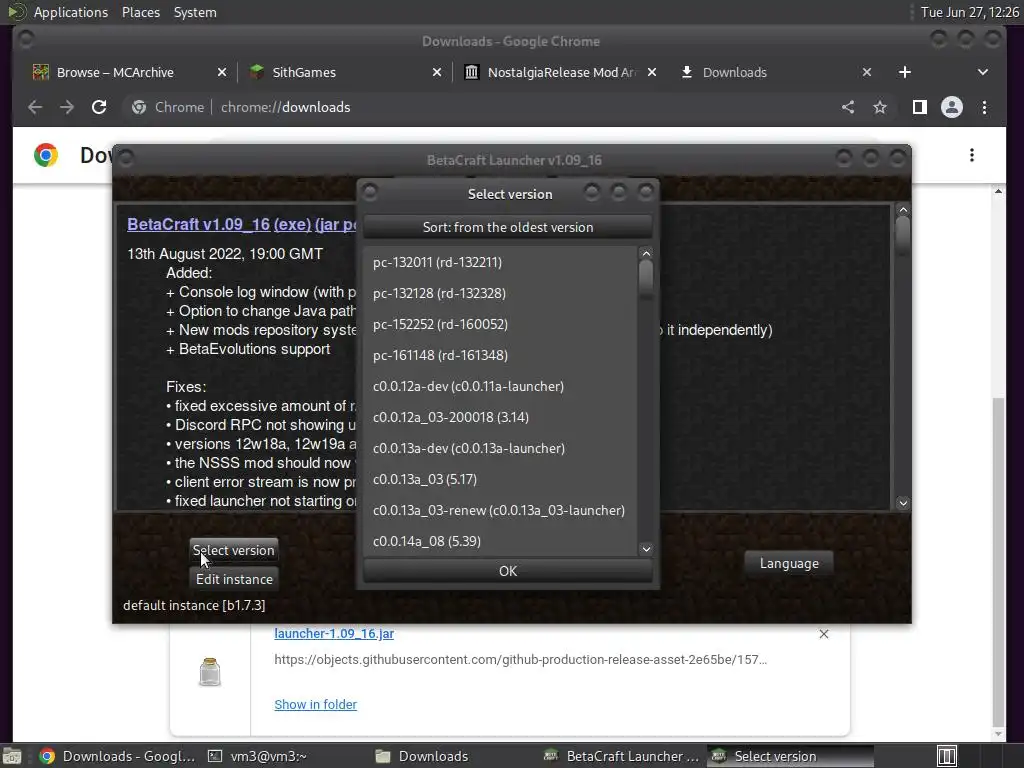Switch to Browse – MCArchive tab
The image size is (1024, 768).
(115, 72)
